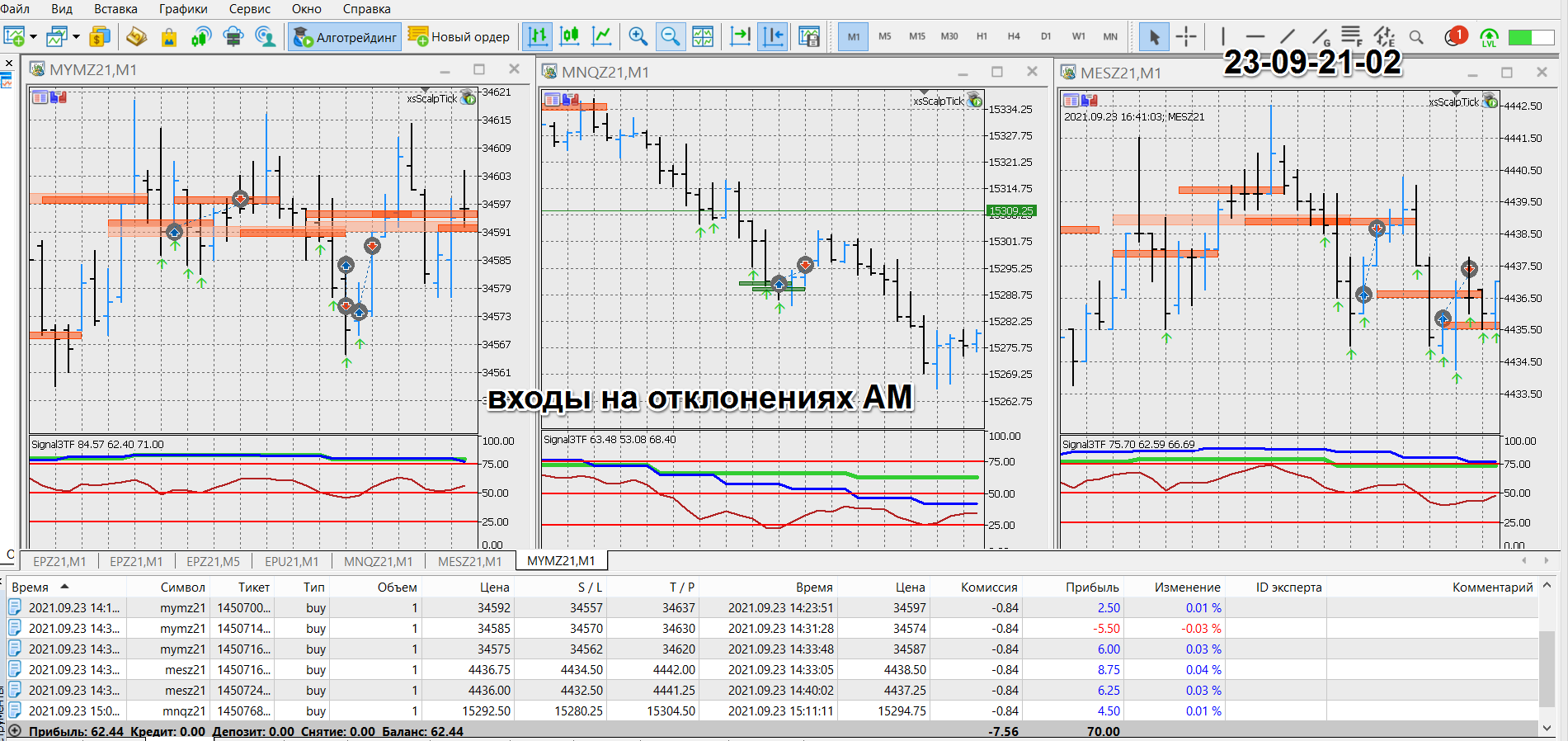The width and height of the screenshot is (1568, 741).
Task: Create a new chart with toolbar icon
Action: (x=14, y=36)
